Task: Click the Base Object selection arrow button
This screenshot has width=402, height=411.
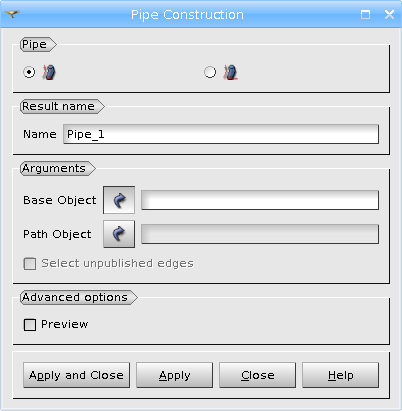Action: coord(119,200)
